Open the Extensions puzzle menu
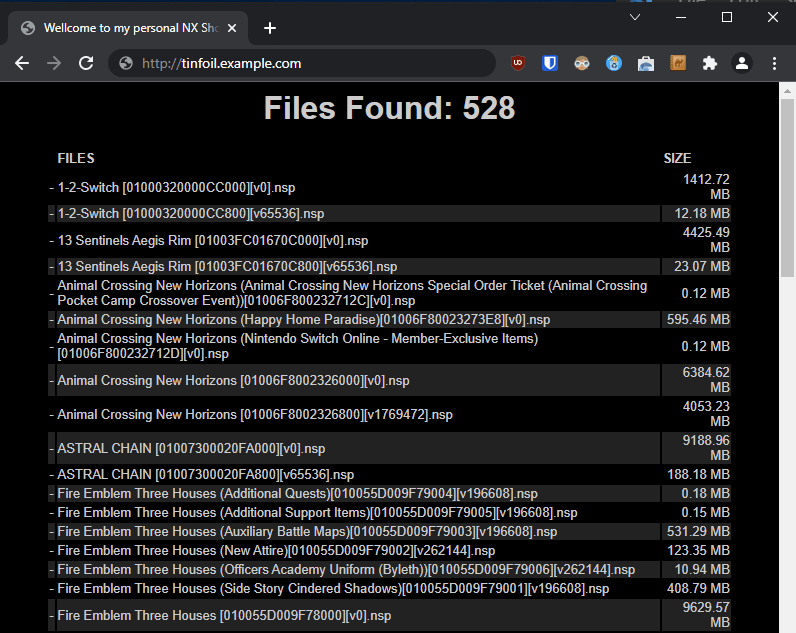The image size is (796, 633). click(x=710, y=63)
